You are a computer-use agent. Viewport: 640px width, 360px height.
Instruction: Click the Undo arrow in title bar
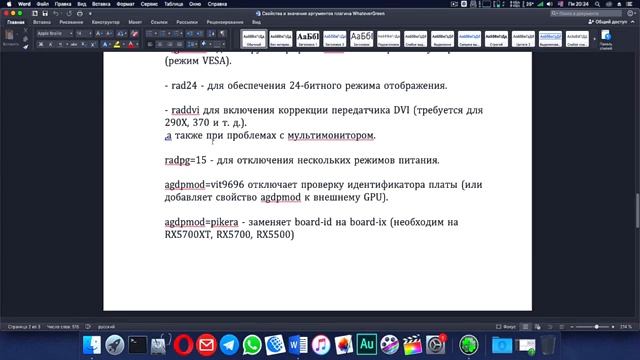(x=56, y=13)
